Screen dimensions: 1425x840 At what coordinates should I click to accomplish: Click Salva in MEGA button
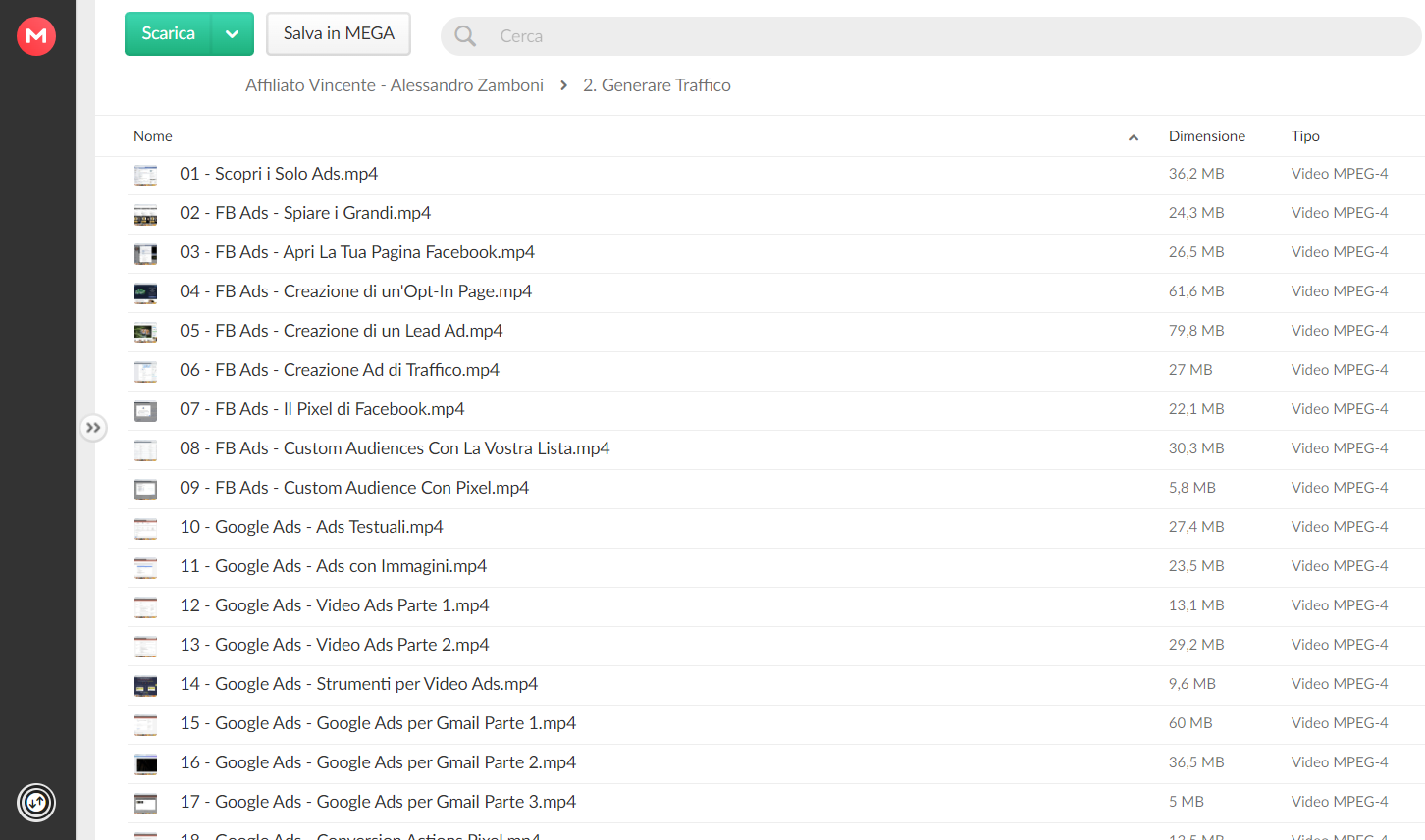[339, 33]
